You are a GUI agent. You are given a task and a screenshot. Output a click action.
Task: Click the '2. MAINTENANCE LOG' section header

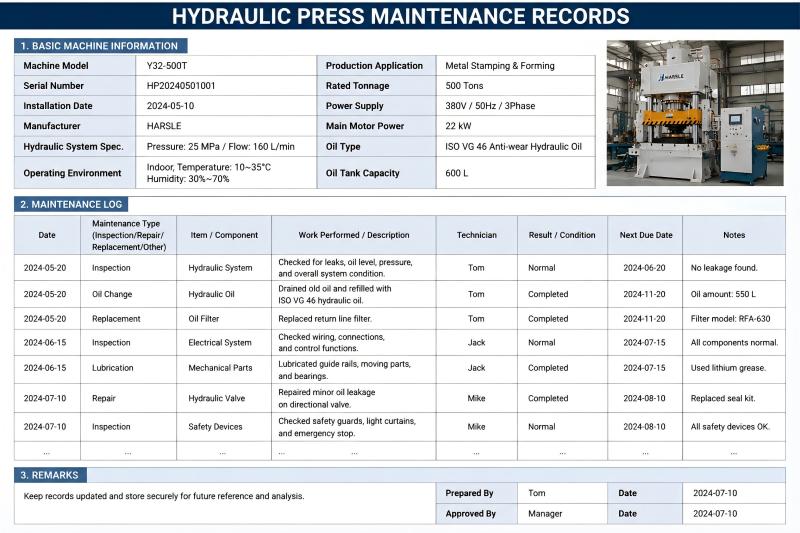(71, 205)
